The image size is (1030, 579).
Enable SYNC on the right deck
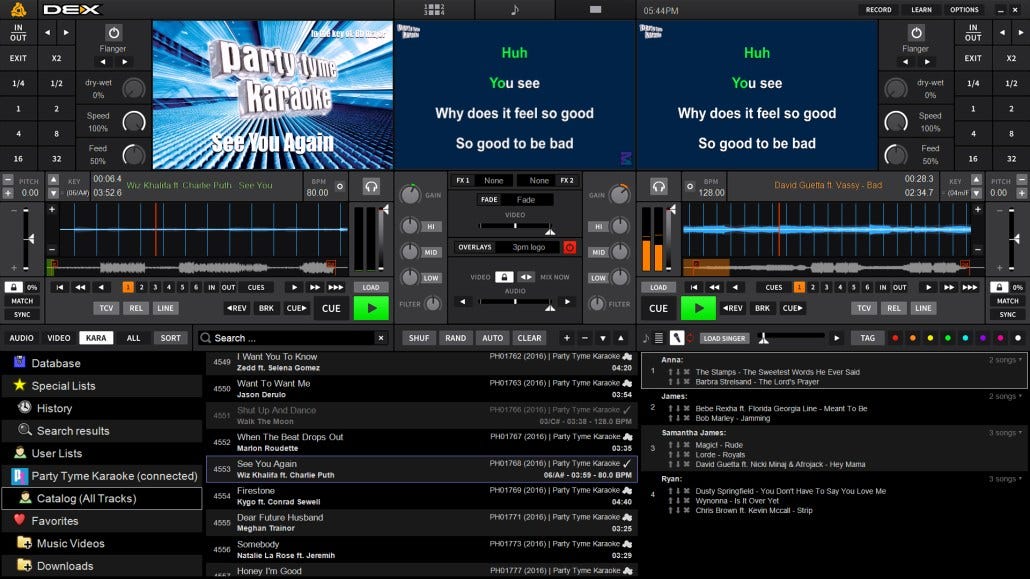pyautogui.click(x=1008, y=315)
